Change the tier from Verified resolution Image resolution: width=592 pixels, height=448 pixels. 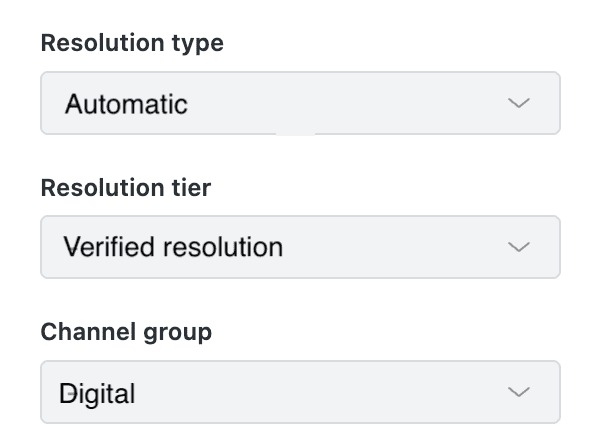tap(300, 247)
